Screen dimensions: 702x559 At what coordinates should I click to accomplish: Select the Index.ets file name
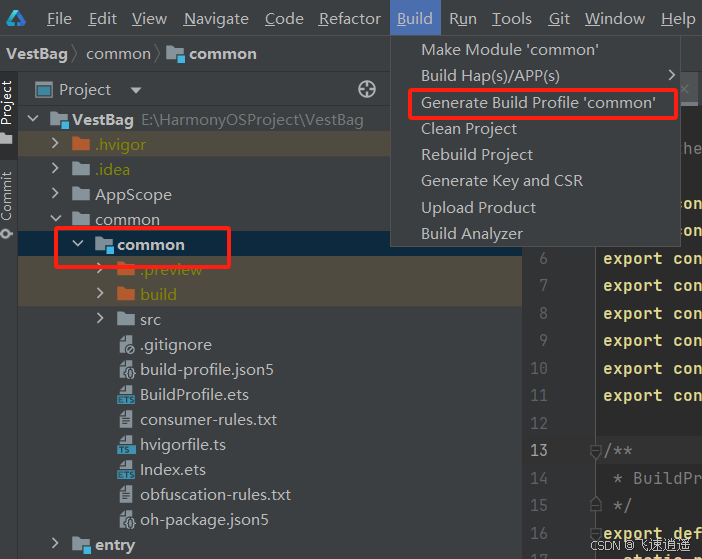click(x=173, y=470)
